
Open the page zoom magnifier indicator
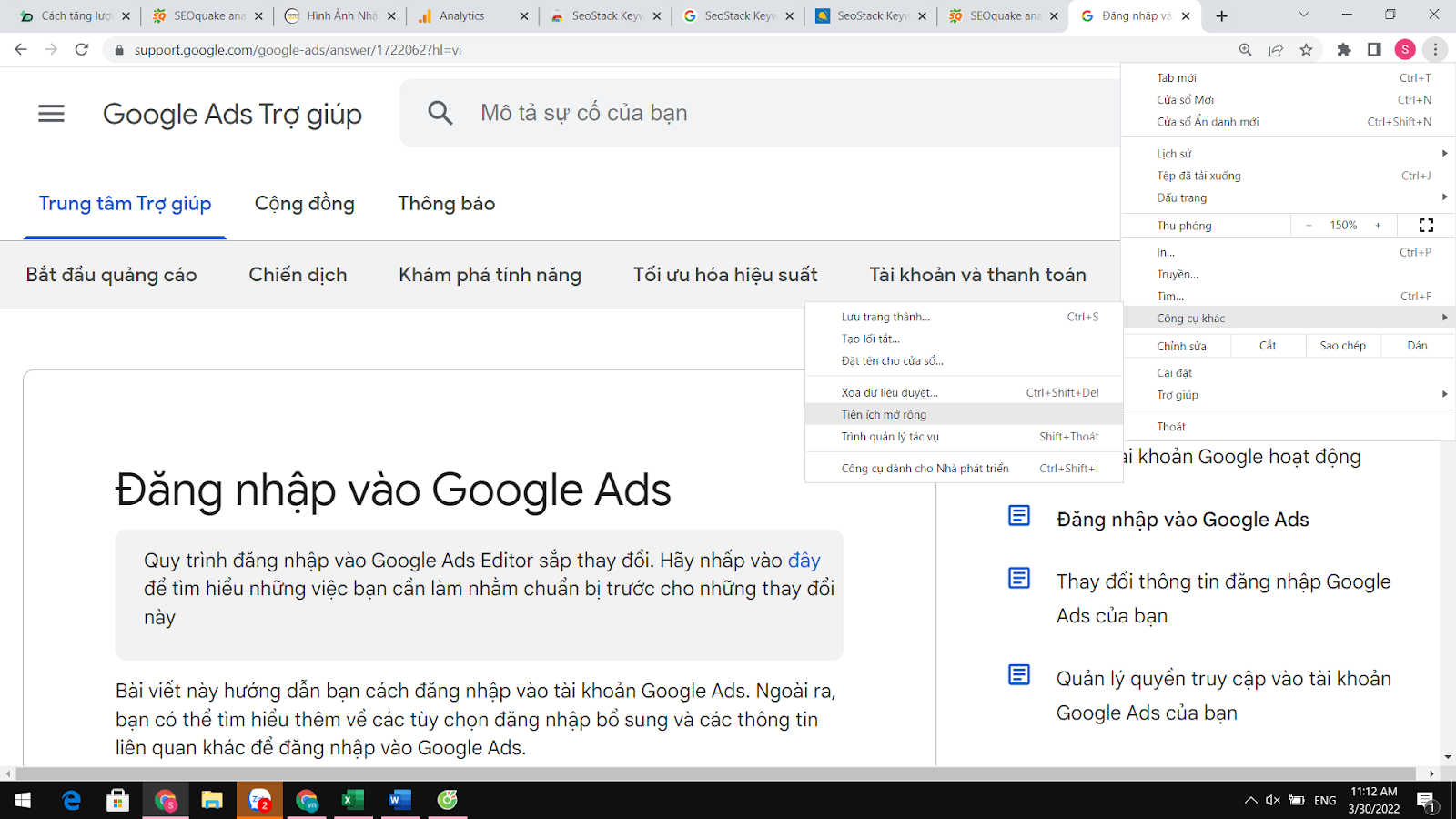coord(1245,49)
